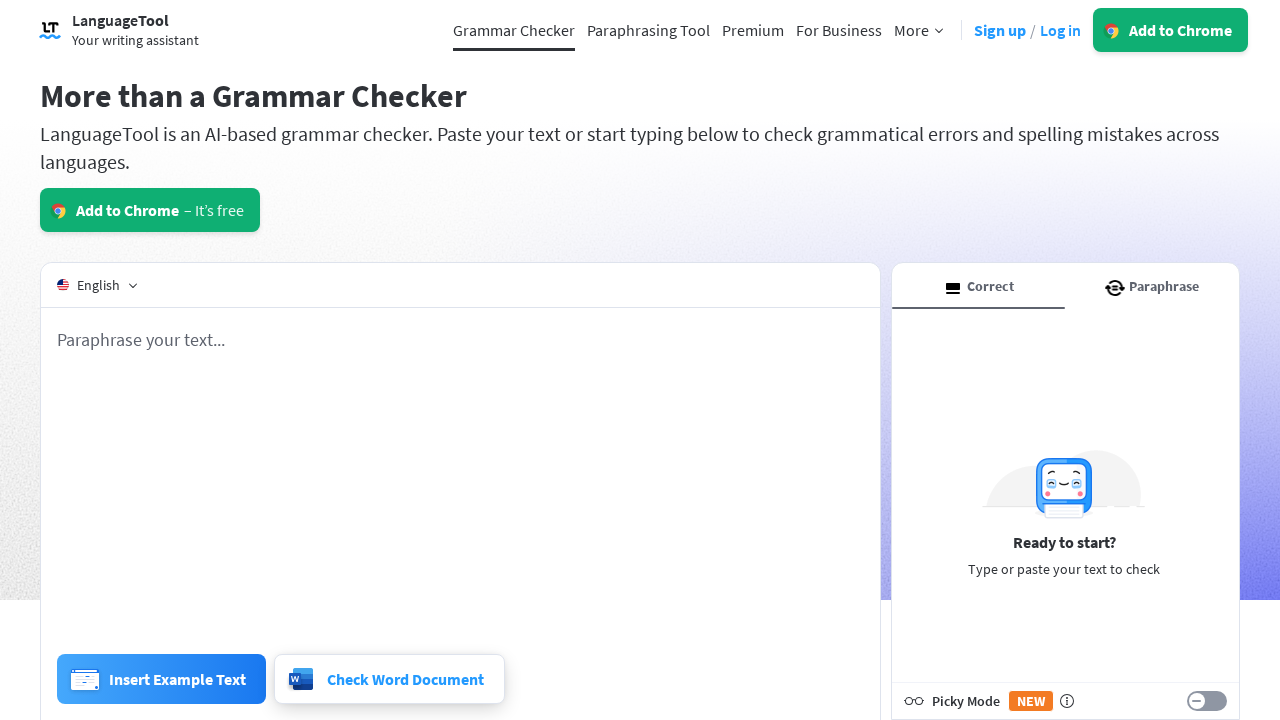This screenshot has height=720, width=1280.
Task: Click the robot mascot illustration
Action: tap(1063, 487)
